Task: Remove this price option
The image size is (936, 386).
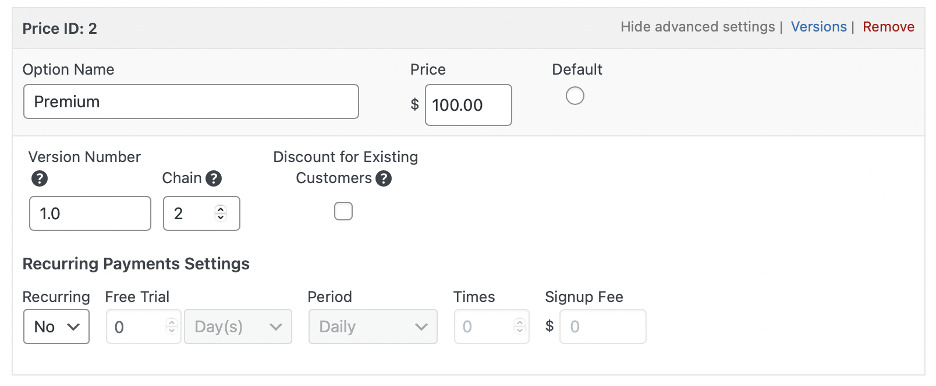Action: 888,27
